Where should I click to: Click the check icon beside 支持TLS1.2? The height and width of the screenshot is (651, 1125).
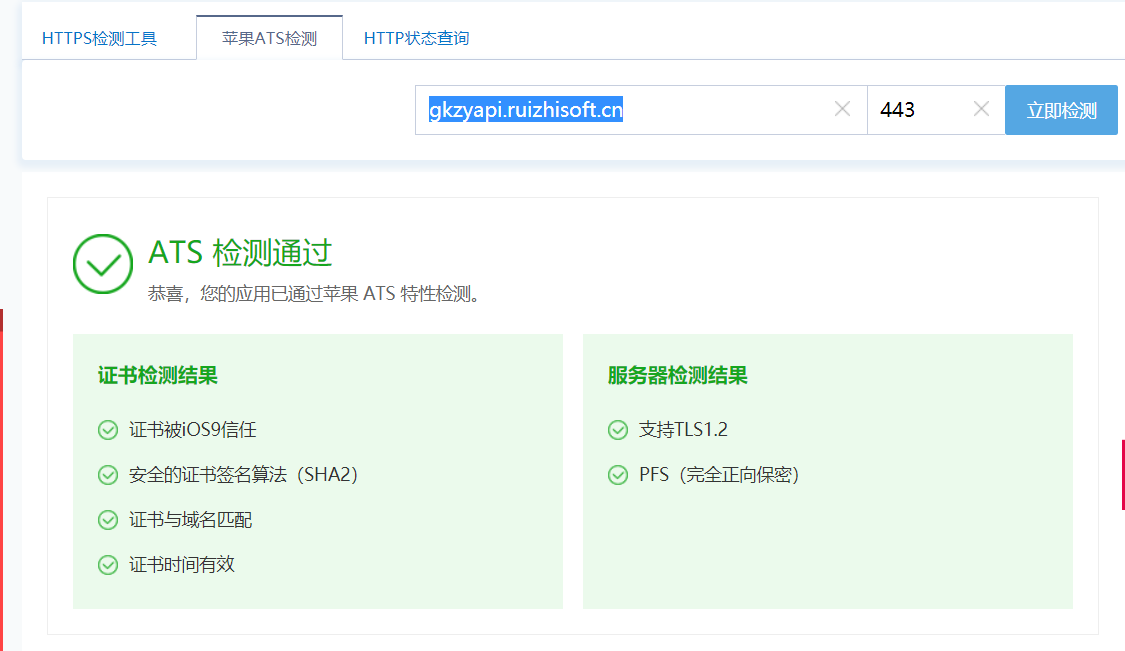(x=618, y=430)
